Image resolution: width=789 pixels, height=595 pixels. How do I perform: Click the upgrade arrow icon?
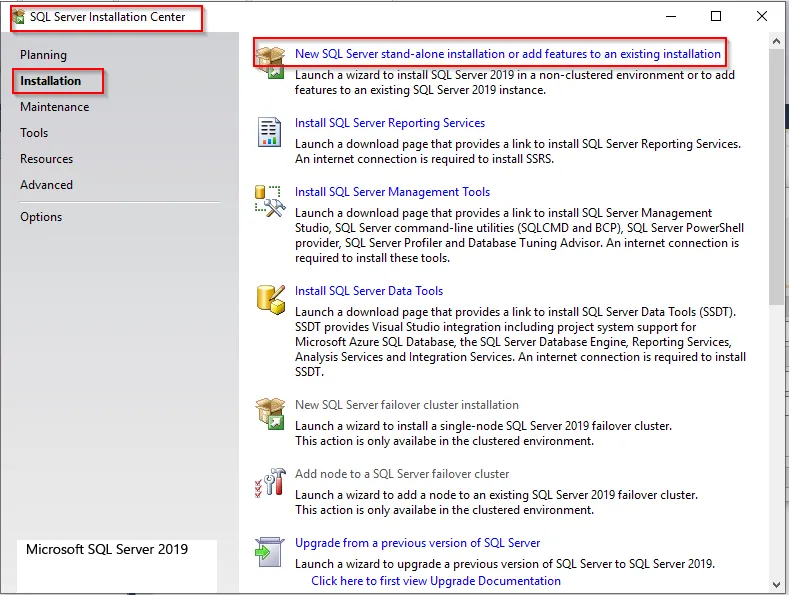(x=270, y=552)
